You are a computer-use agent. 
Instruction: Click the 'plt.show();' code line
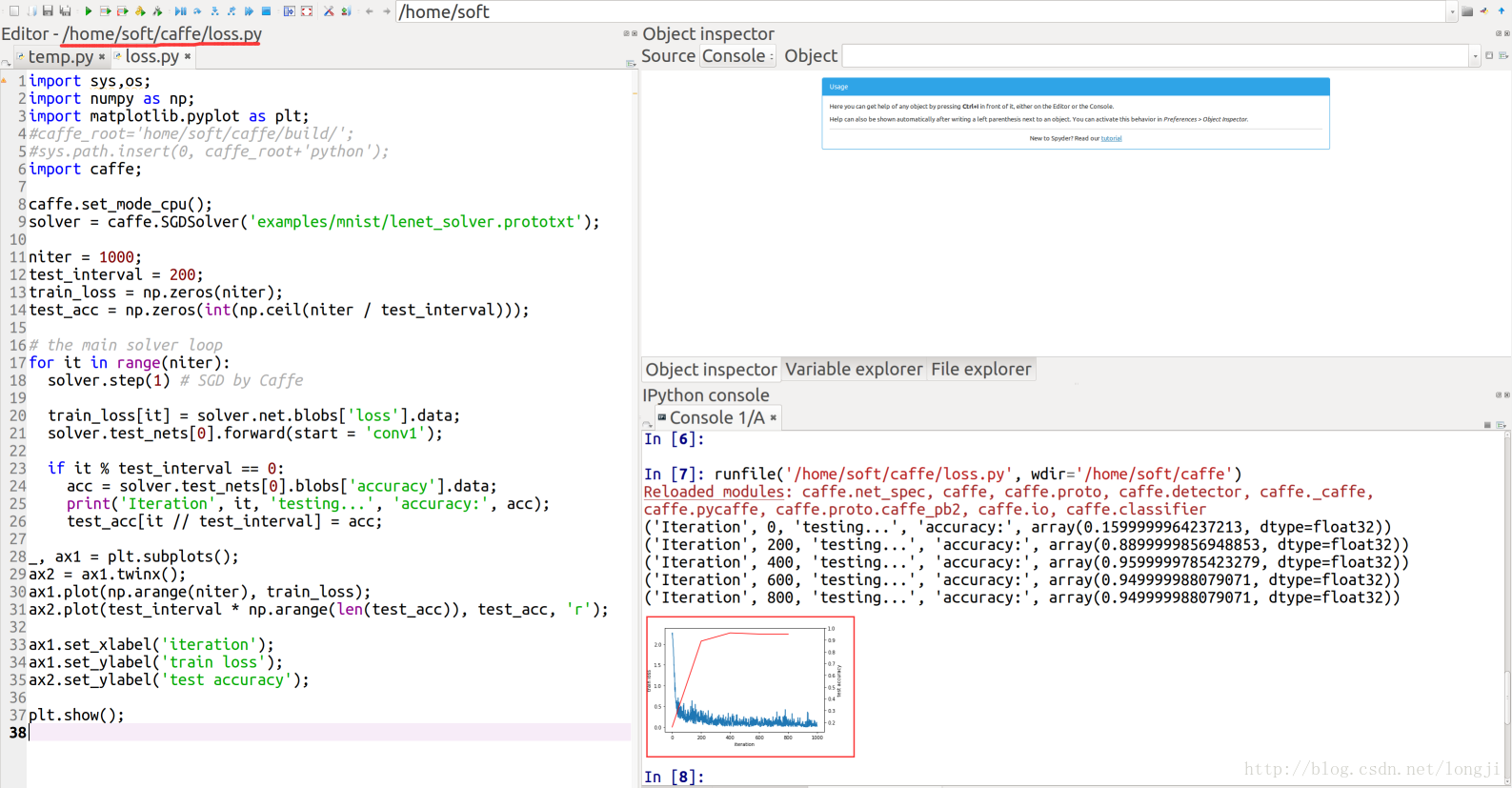point(76,715)
